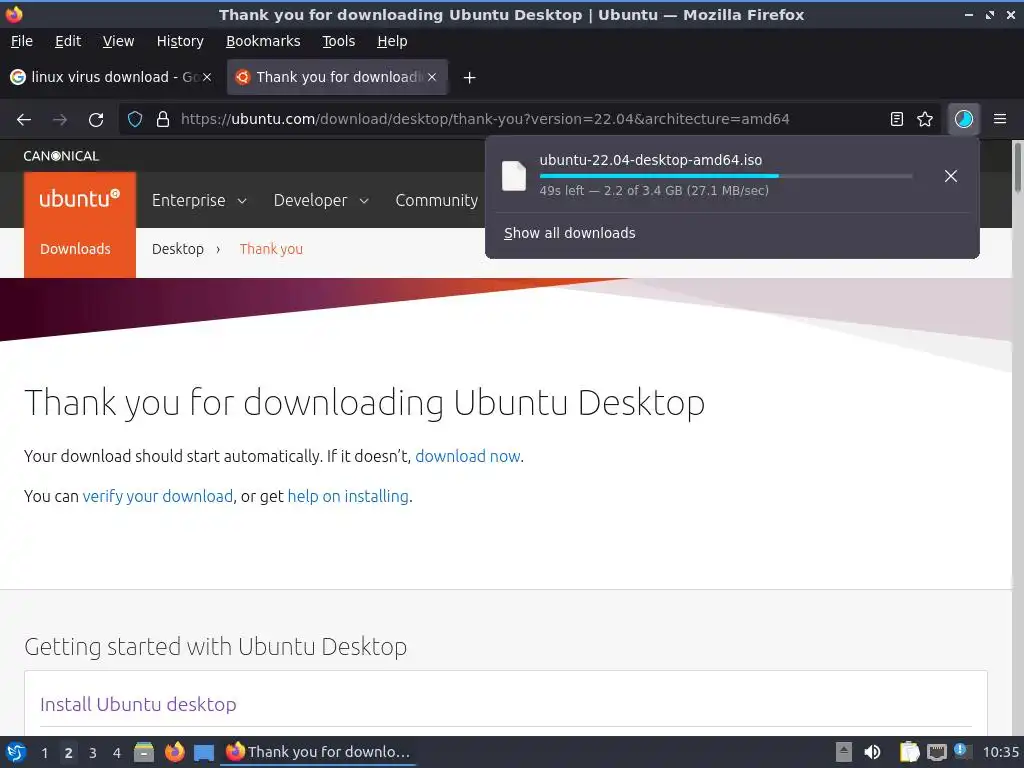The image size is (1024, 768).
Task: Toggle reader view icon
Action: click(897, 119)
